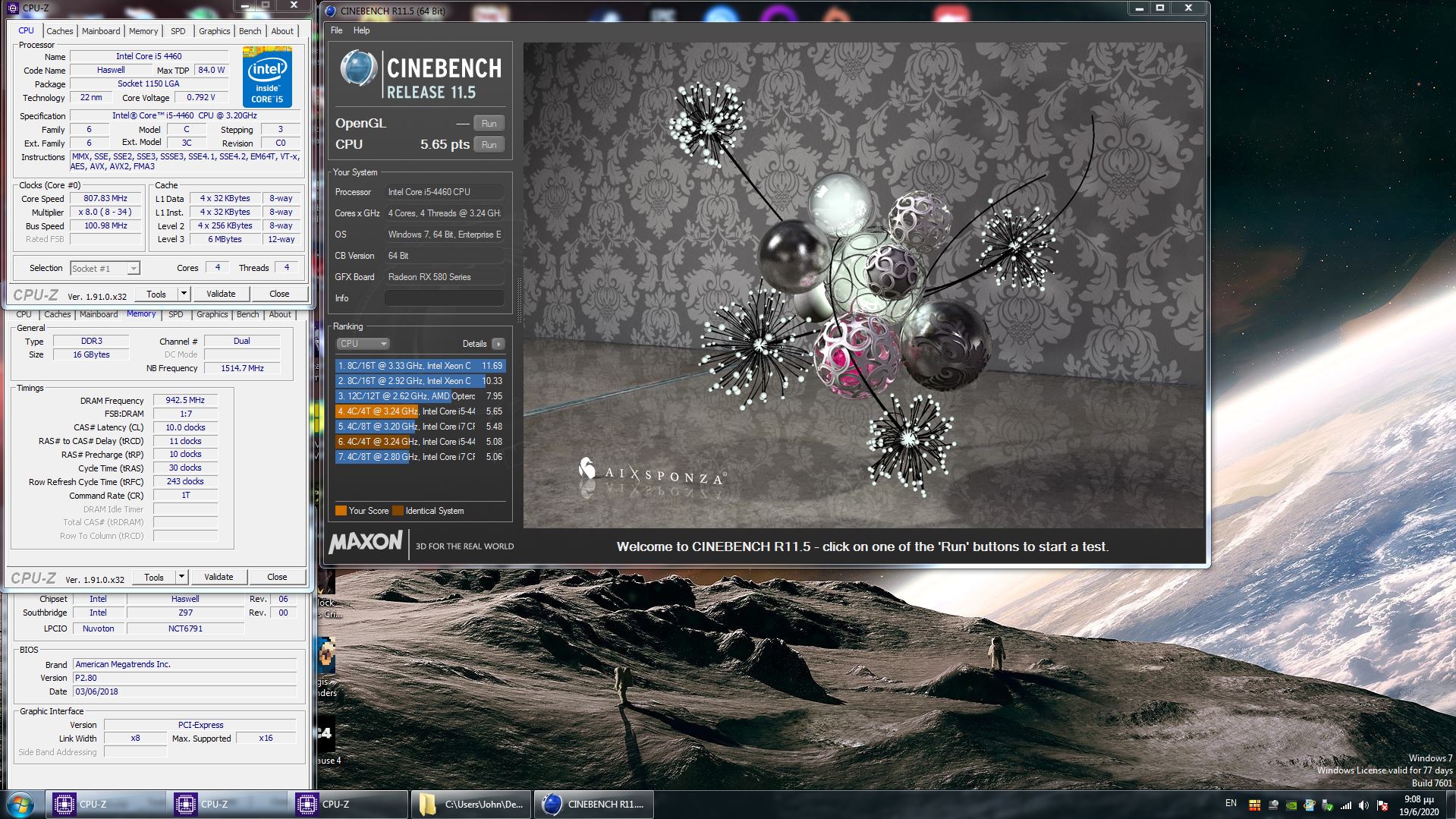
Task: Click Close in CPU-Z Memory window
Action: coord(277,577)
